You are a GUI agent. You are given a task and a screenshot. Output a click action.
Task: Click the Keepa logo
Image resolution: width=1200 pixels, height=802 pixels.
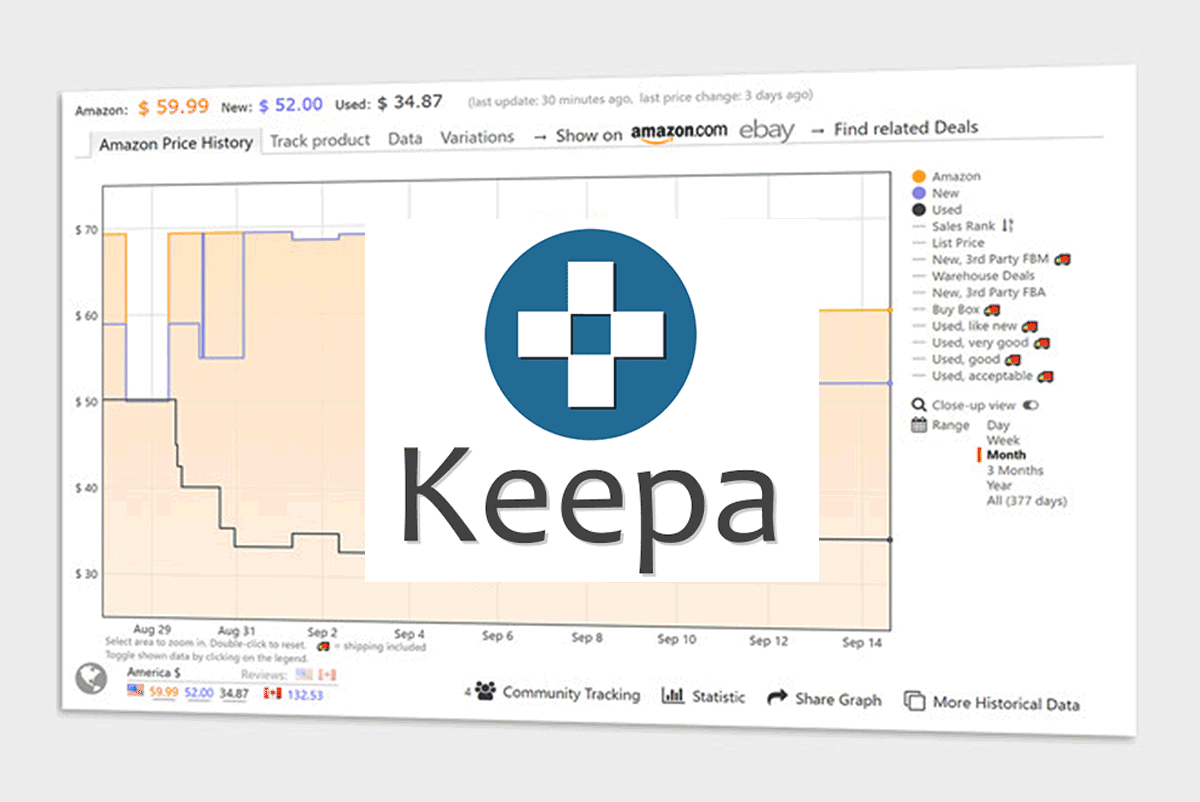pos(590,333)
